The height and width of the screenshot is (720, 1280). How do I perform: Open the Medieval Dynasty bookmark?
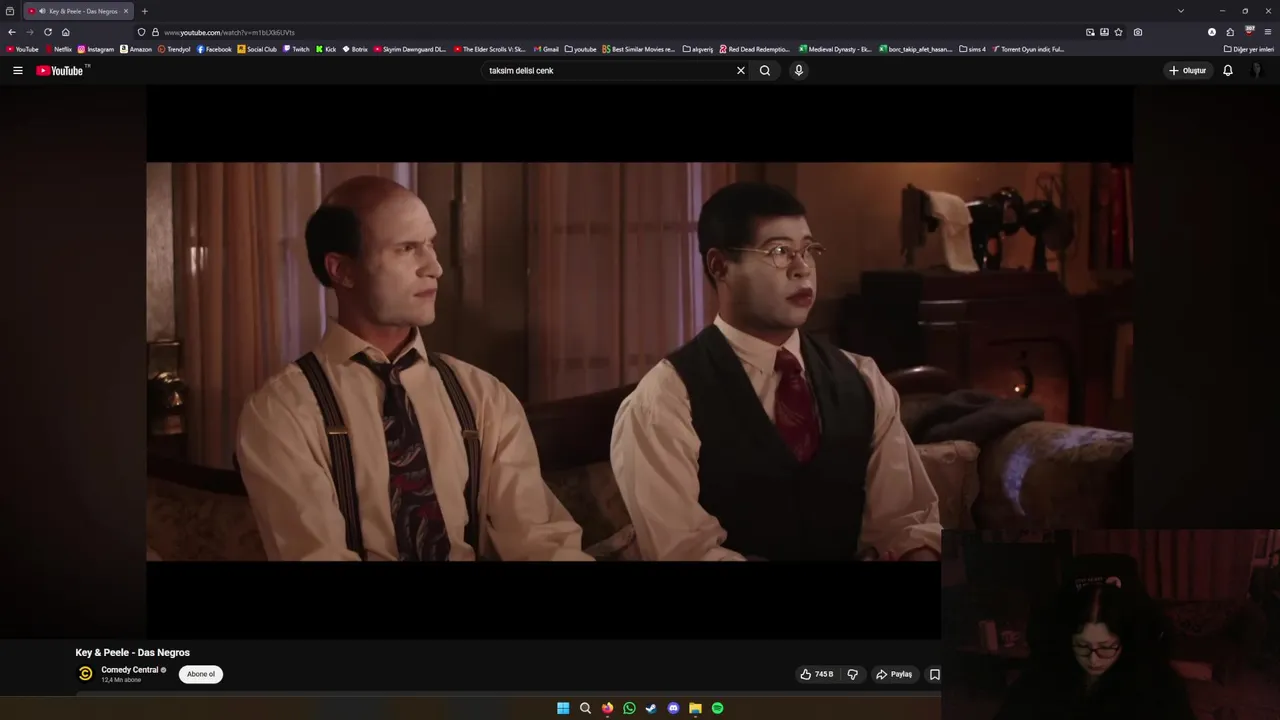(835, 49)
